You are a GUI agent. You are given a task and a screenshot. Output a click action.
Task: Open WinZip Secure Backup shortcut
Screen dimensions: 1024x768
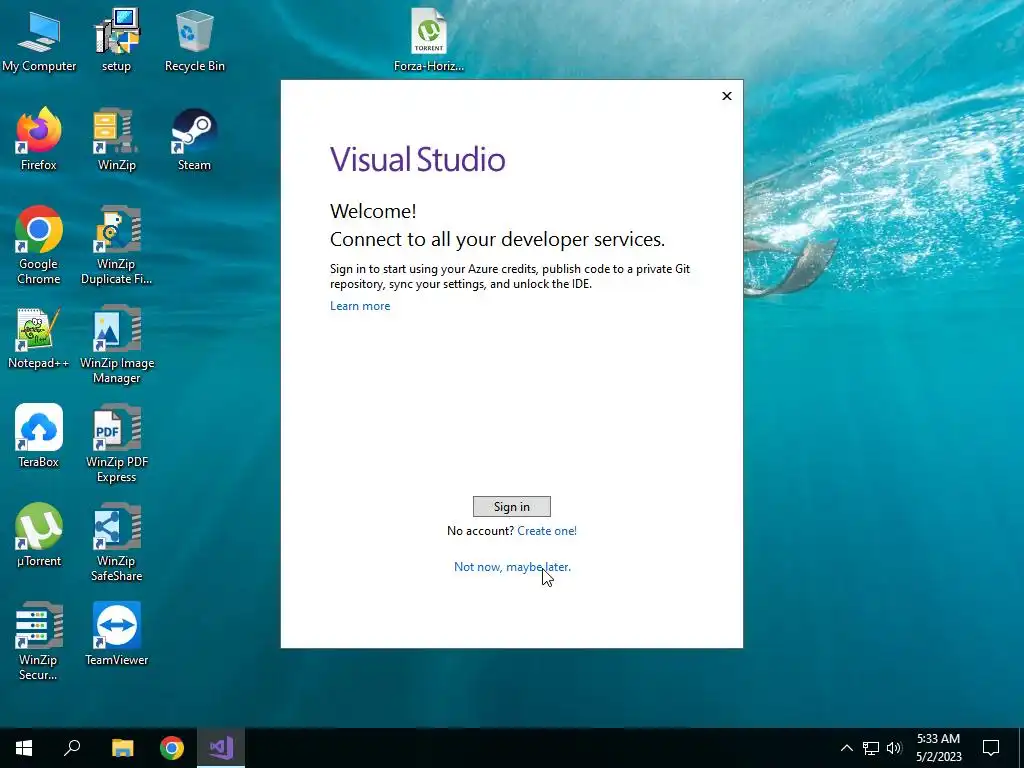(x=39, y=641)
